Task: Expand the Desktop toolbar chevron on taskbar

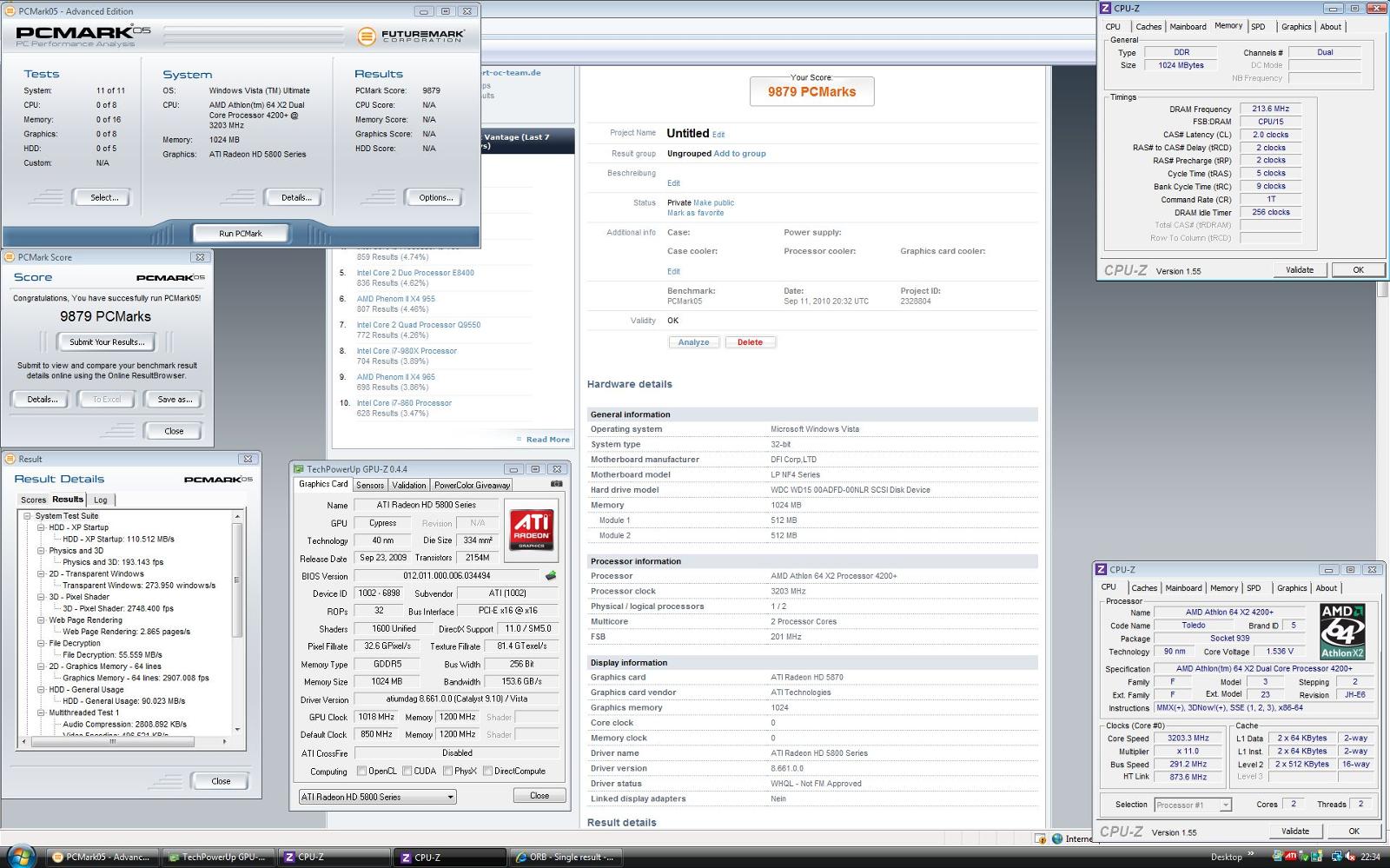Action: coord(1251,855)
